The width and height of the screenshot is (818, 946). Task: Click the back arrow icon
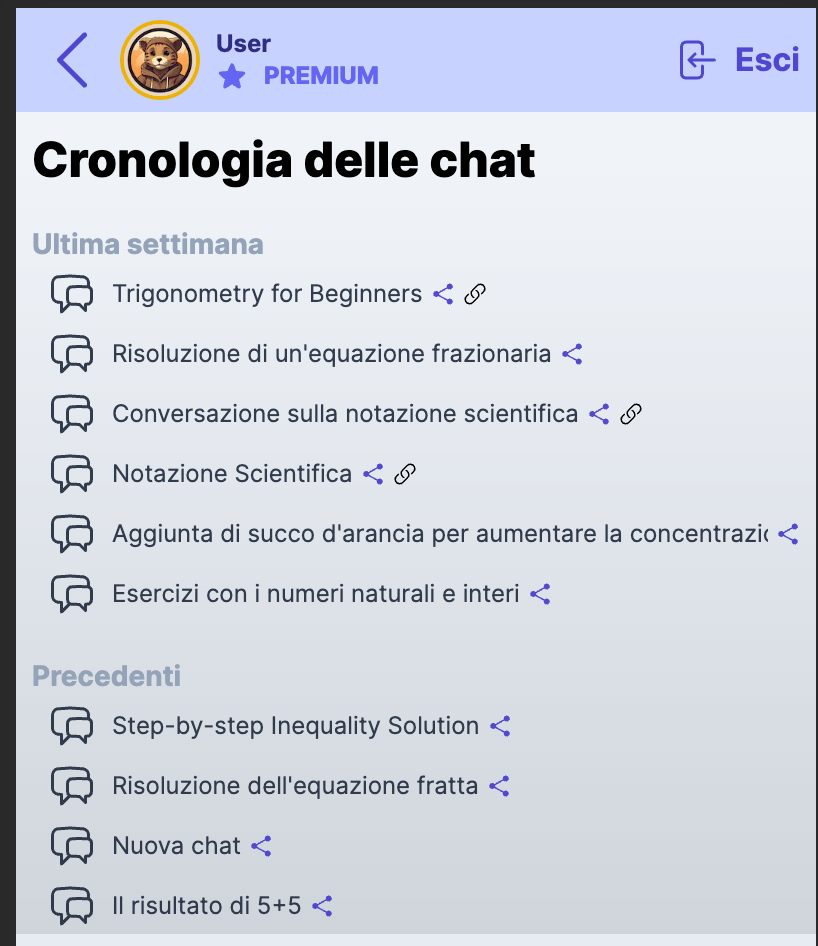(x=72, y=60)
